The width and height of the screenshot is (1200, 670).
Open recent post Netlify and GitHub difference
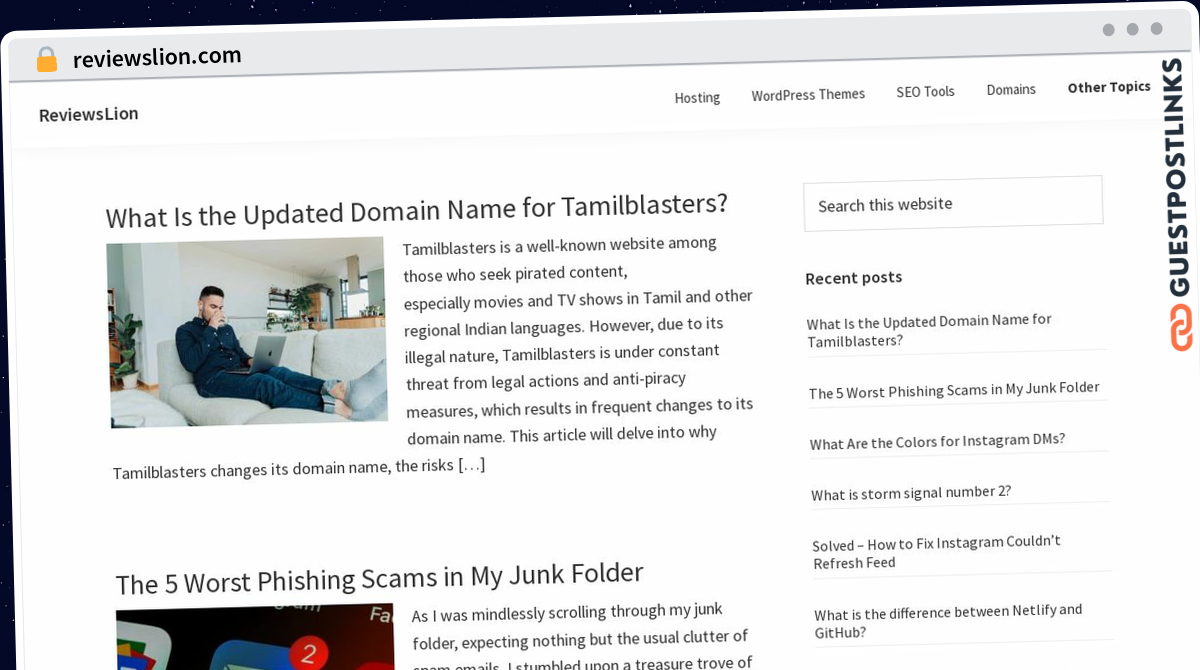tap(948, 621)
